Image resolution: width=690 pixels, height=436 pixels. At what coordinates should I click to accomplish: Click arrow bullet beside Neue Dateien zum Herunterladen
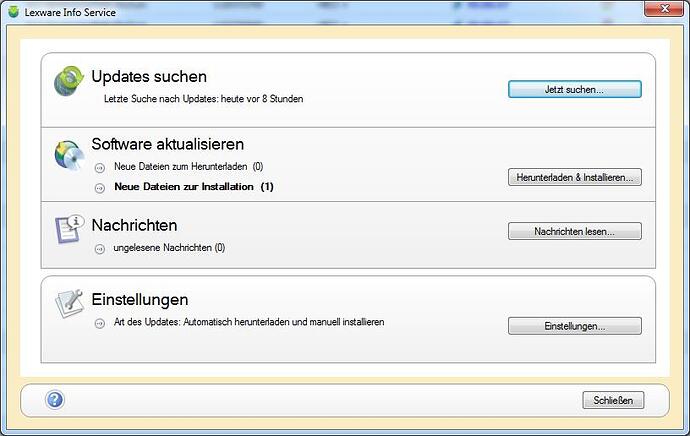tap(100, 168)
